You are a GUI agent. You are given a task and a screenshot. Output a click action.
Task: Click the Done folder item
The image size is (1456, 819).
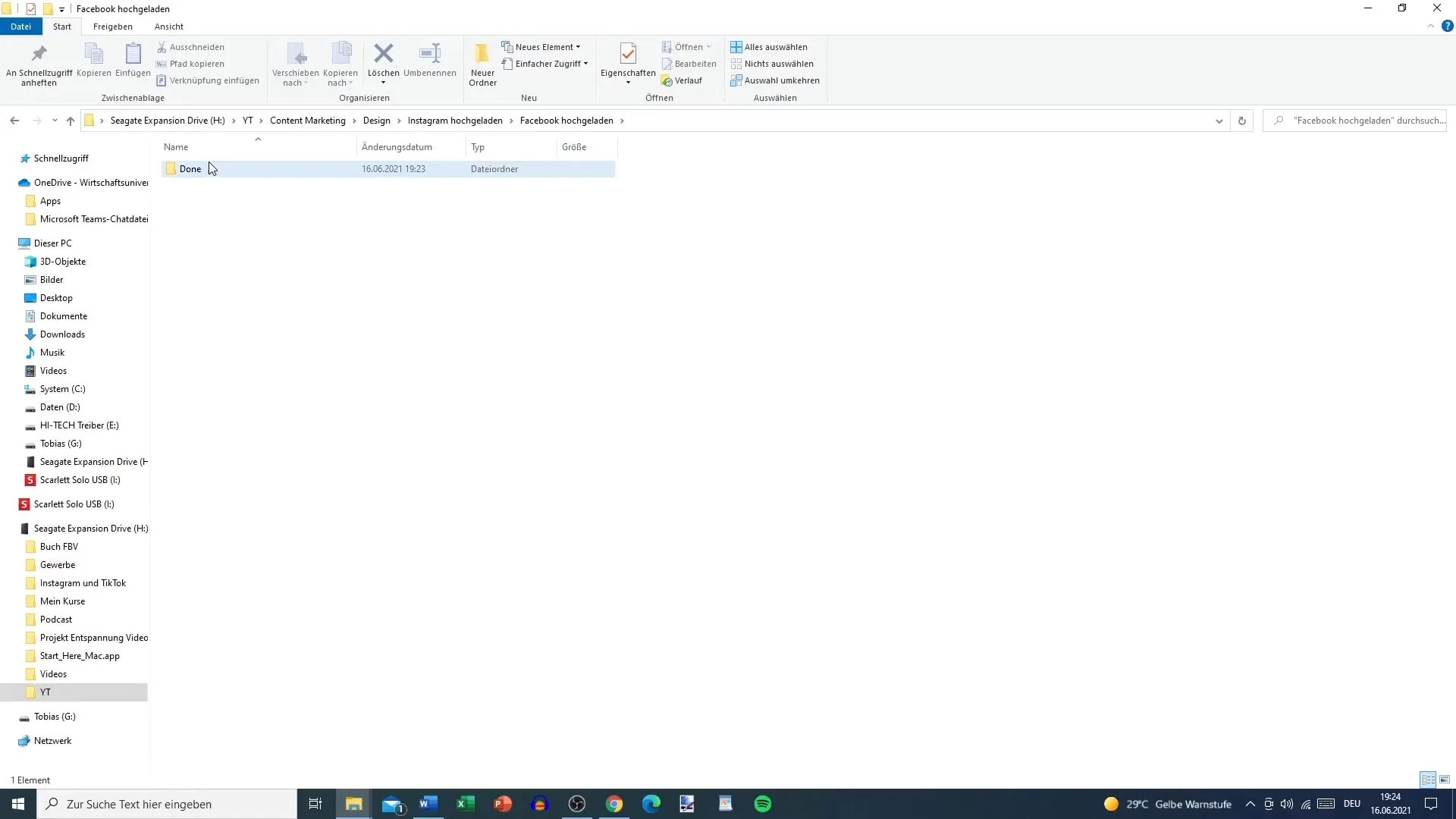pos(190,168)
